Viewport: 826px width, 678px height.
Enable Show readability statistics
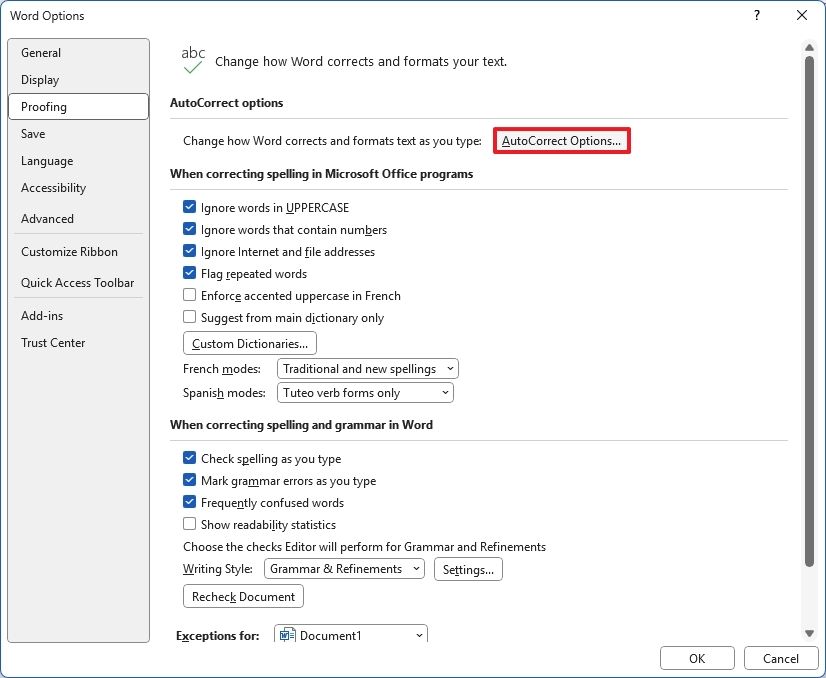click(190, 524)
